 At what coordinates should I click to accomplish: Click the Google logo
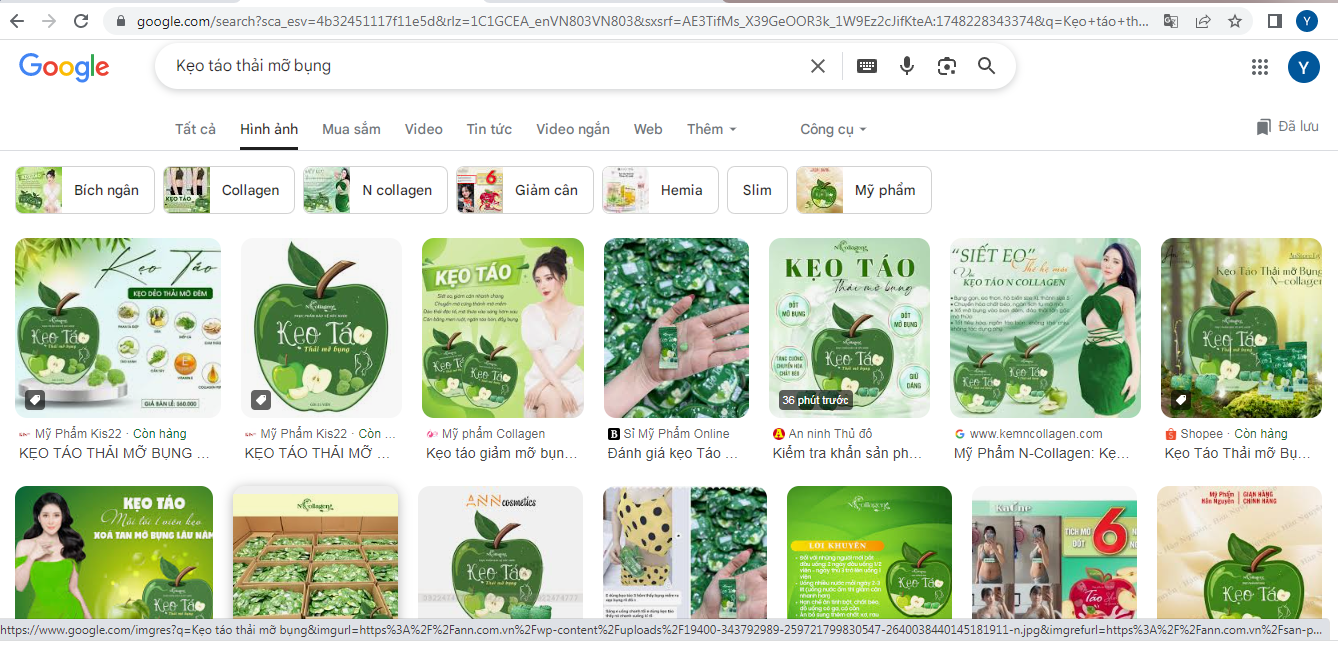(x=64, y=67)
